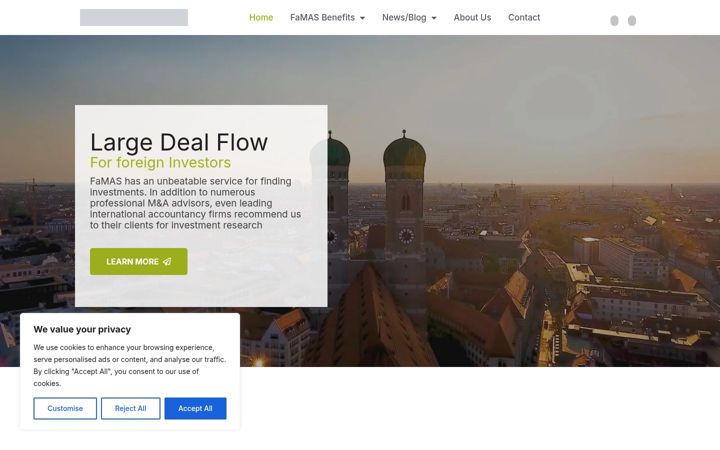Expand the FaMAS Benefits dropdown arrow
Viewport: 720px width, 450px height.
[x=362, y=18]
